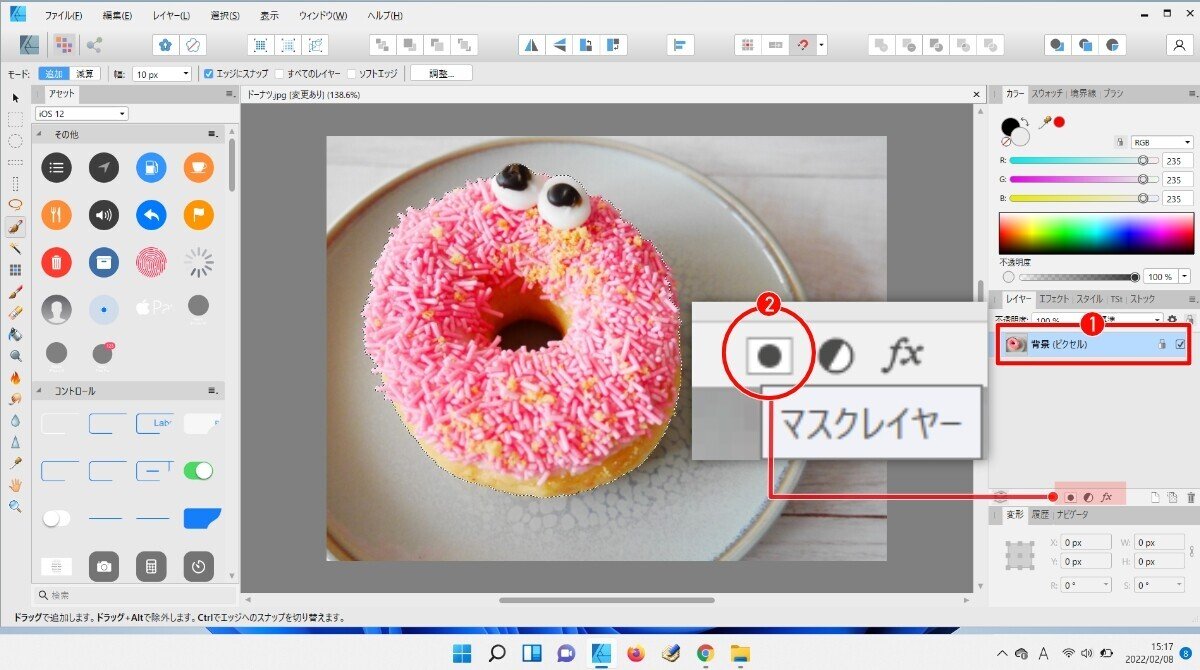The image size is (1200, 670).
Task: Click the mask layer icon in the popup
Action: click(x=771, y=355)
